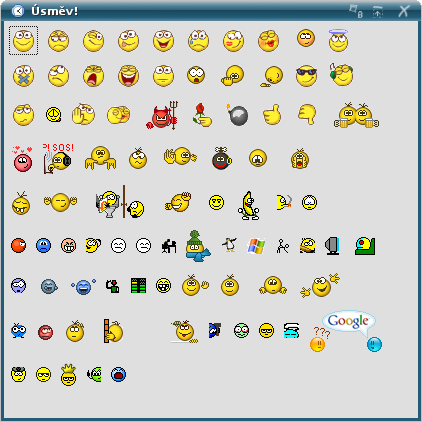Pick the blue sad ball emoticon

point(43,246)
